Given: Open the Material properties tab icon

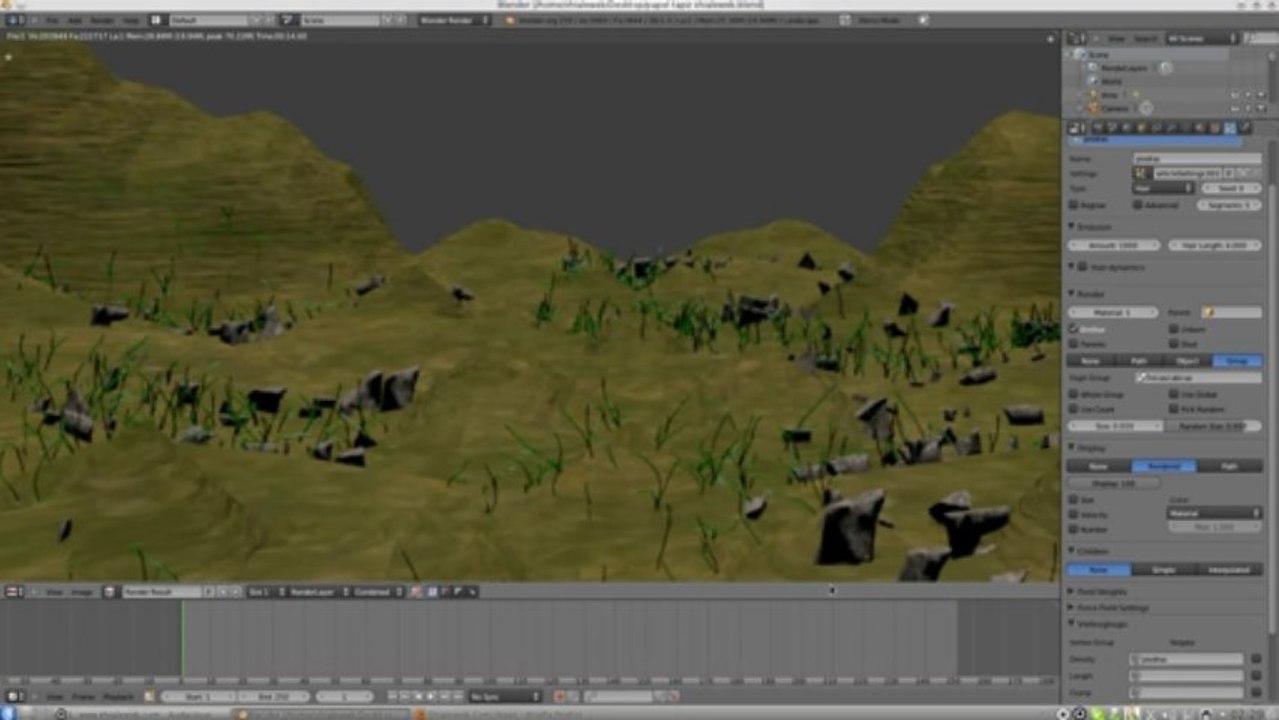Looking at the screenshot, I should 1200,128.
